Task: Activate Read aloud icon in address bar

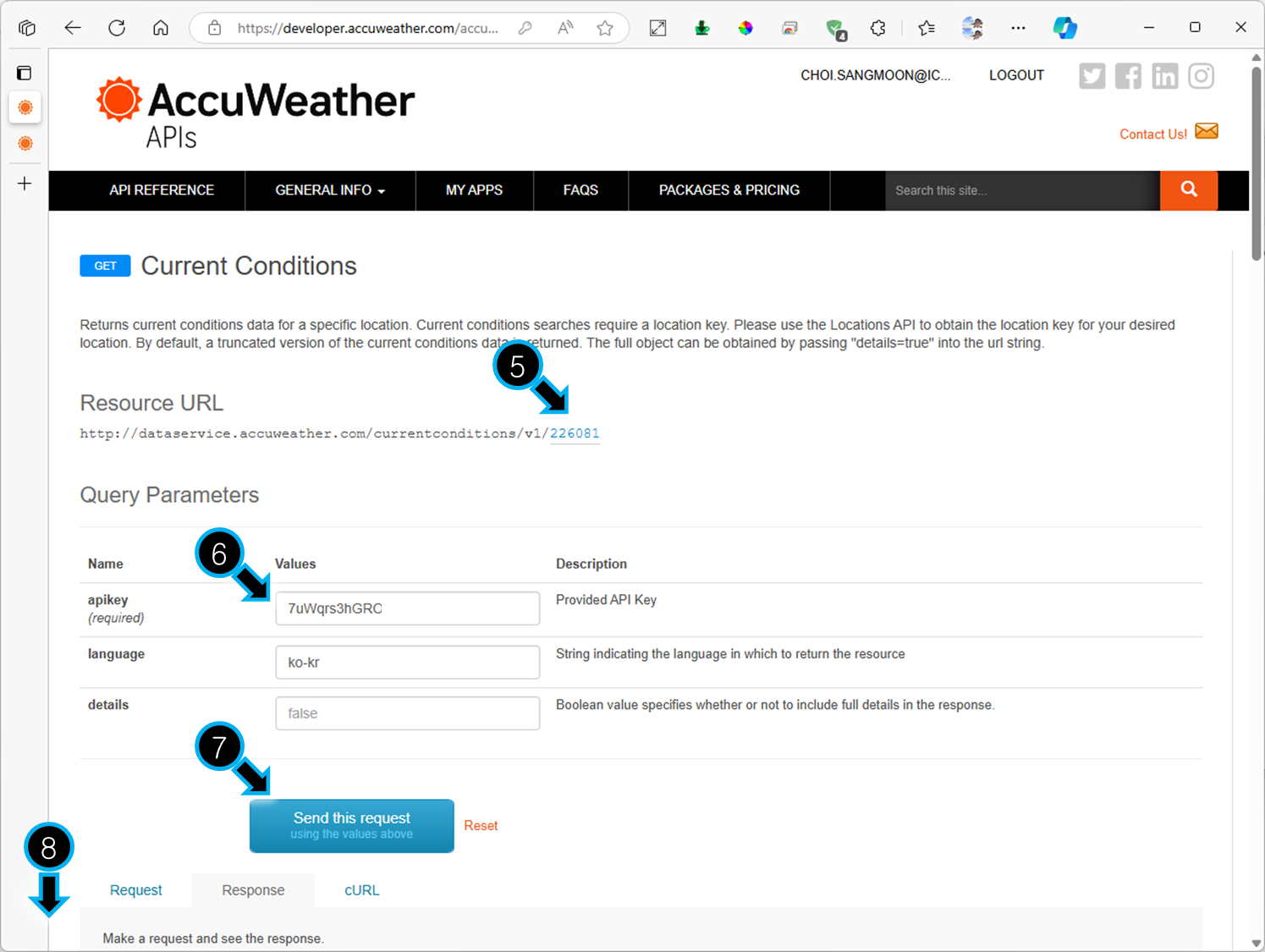Action: coord(565,28)
